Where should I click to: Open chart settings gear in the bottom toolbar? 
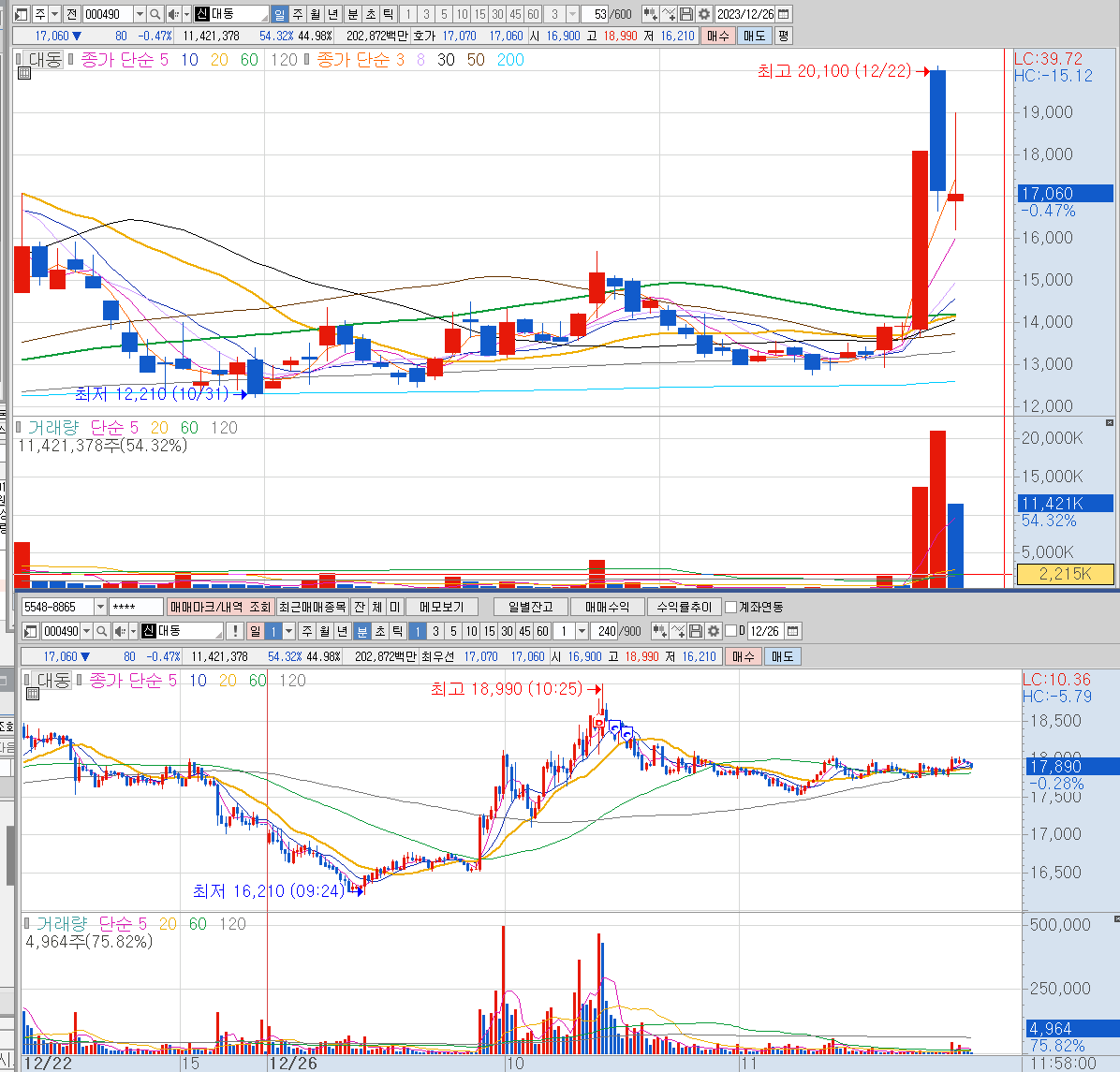click(714, 631)
